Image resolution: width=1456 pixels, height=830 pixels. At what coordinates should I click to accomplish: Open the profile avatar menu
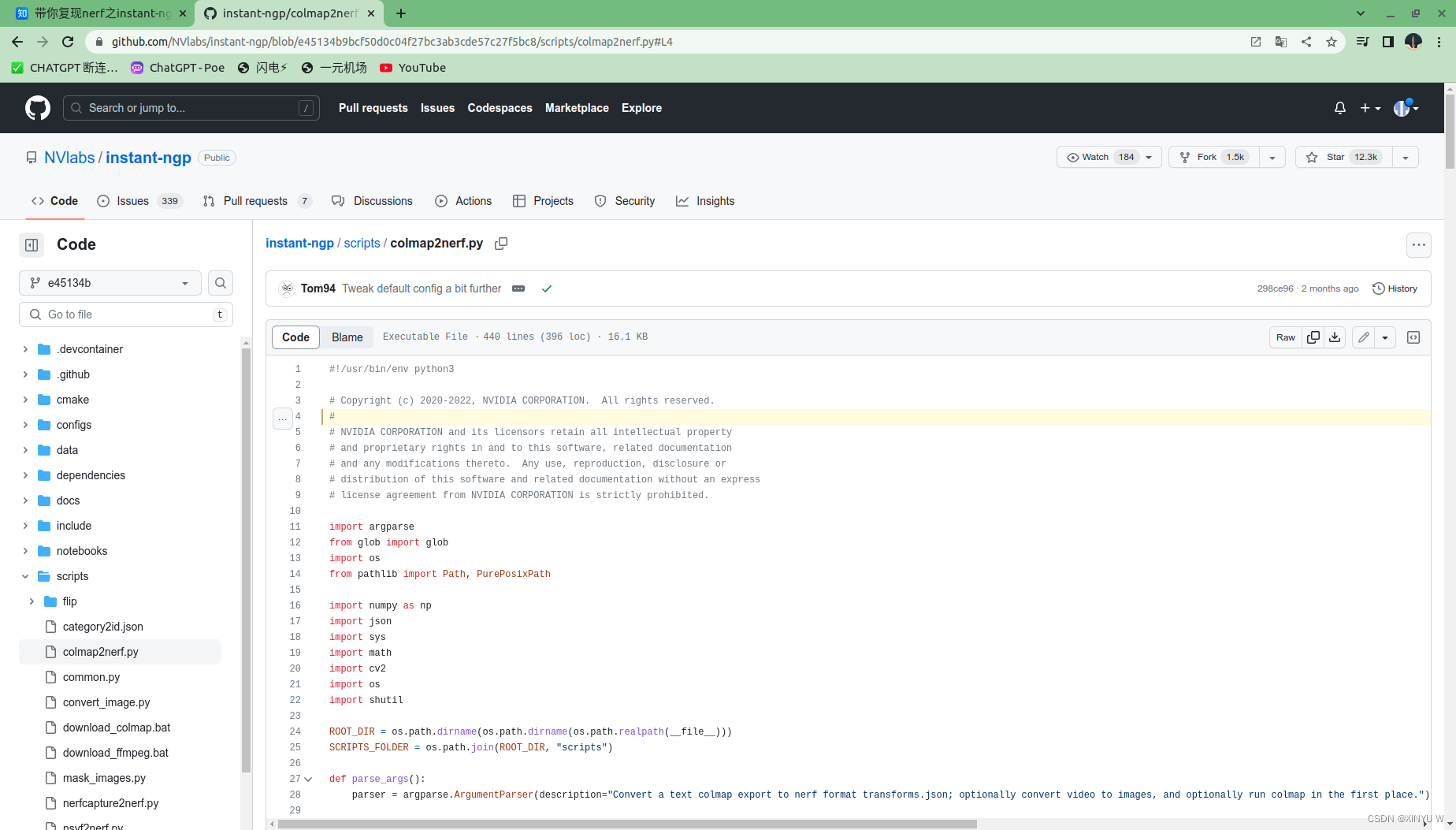(x=1406, y=108)
